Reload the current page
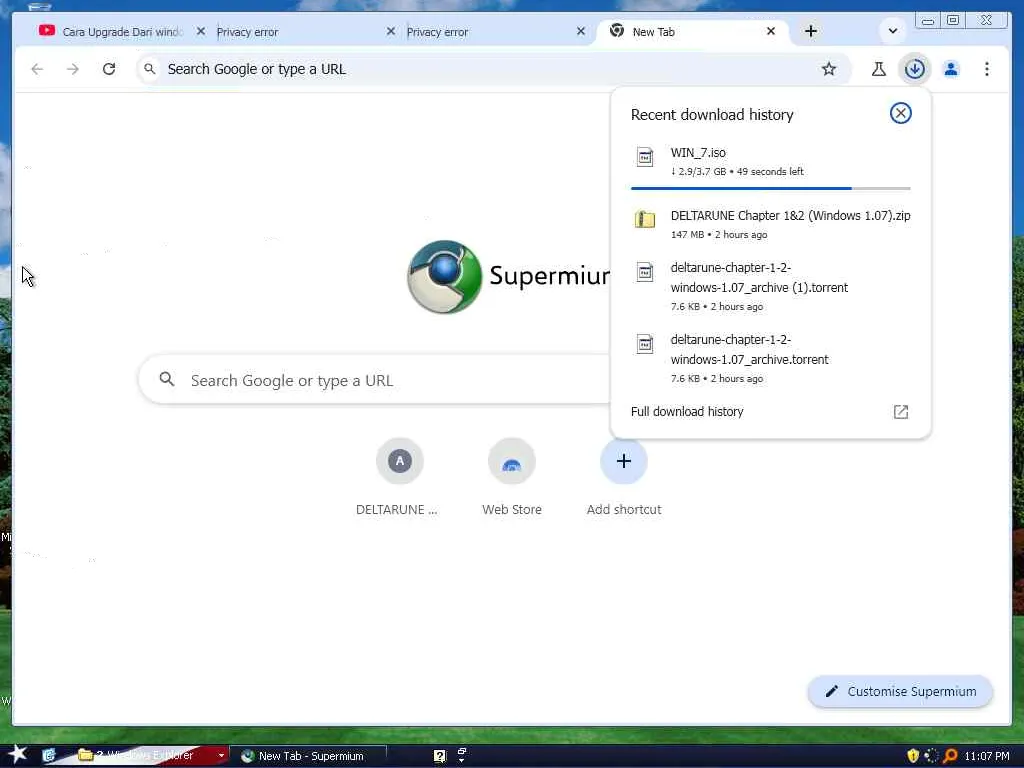The image size is (1024, 768). pos(109,69)
